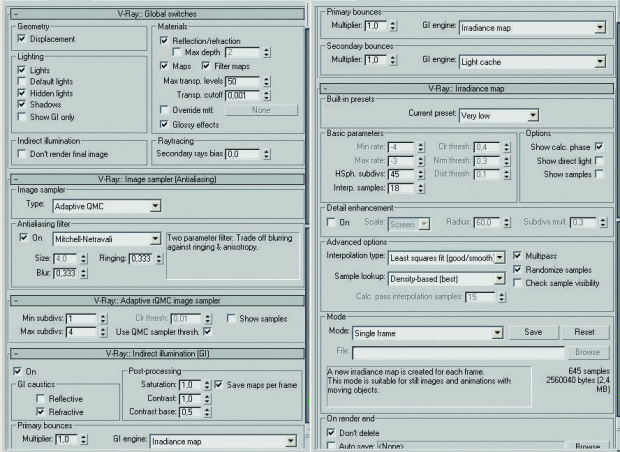Enable Check sample visibility

pyautogui.click(x=517, y=283)
